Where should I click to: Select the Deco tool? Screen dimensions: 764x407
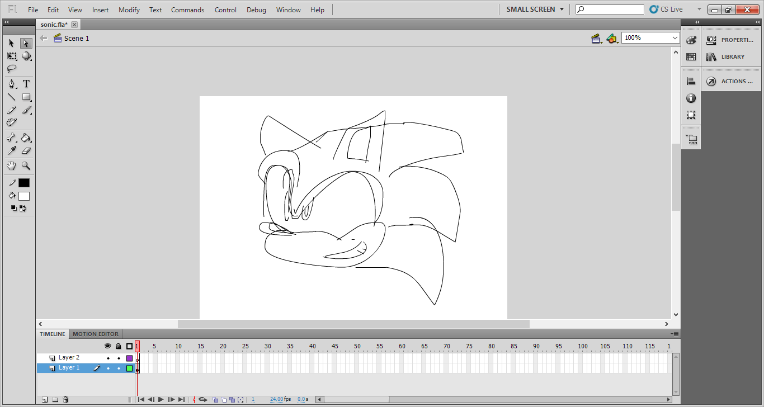tap(12, 122)
